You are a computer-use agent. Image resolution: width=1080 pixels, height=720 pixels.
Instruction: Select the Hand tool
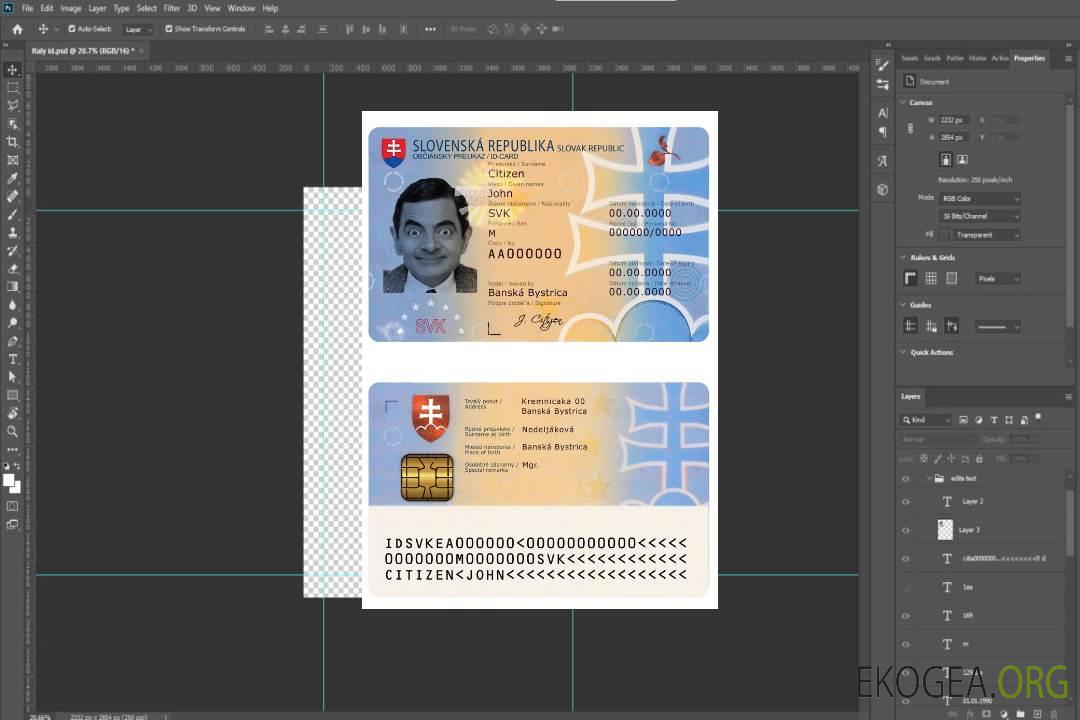(12, 413)
